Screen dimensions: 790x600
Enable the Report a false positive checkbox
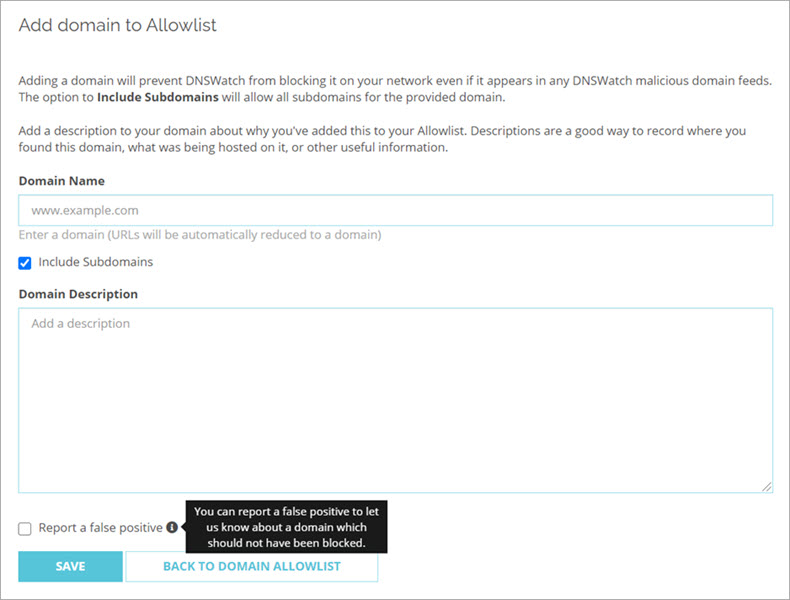tap(25, 528)
